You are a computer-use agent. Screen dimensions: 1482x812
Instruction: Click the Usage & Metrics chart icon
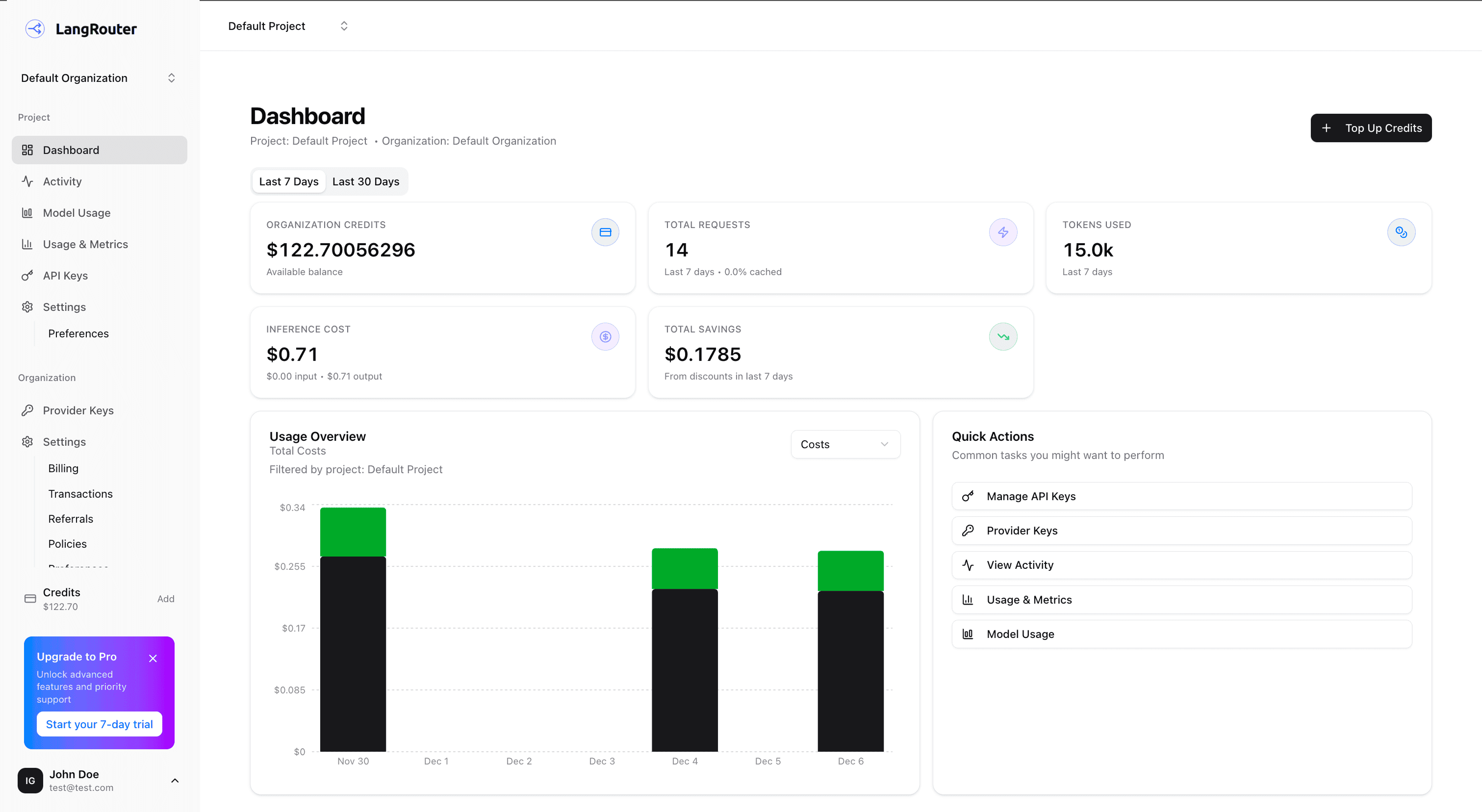(x=27, y=244)
